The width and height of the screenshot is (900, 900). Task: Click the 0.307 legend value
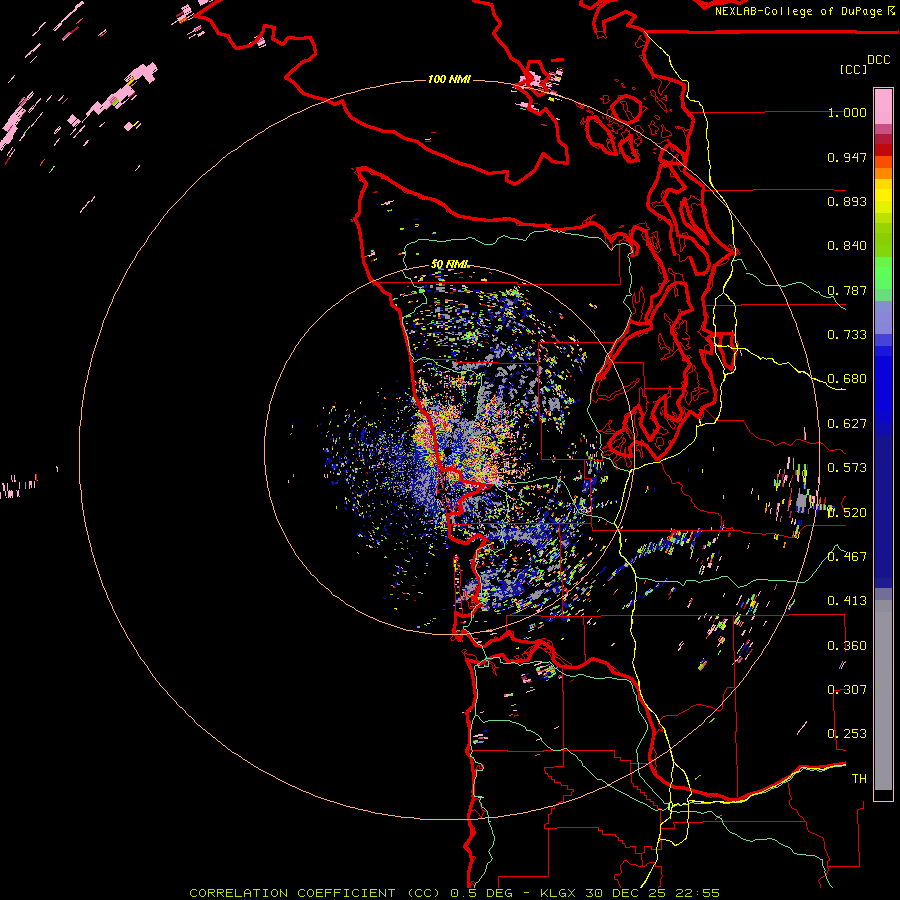point(847,689)
